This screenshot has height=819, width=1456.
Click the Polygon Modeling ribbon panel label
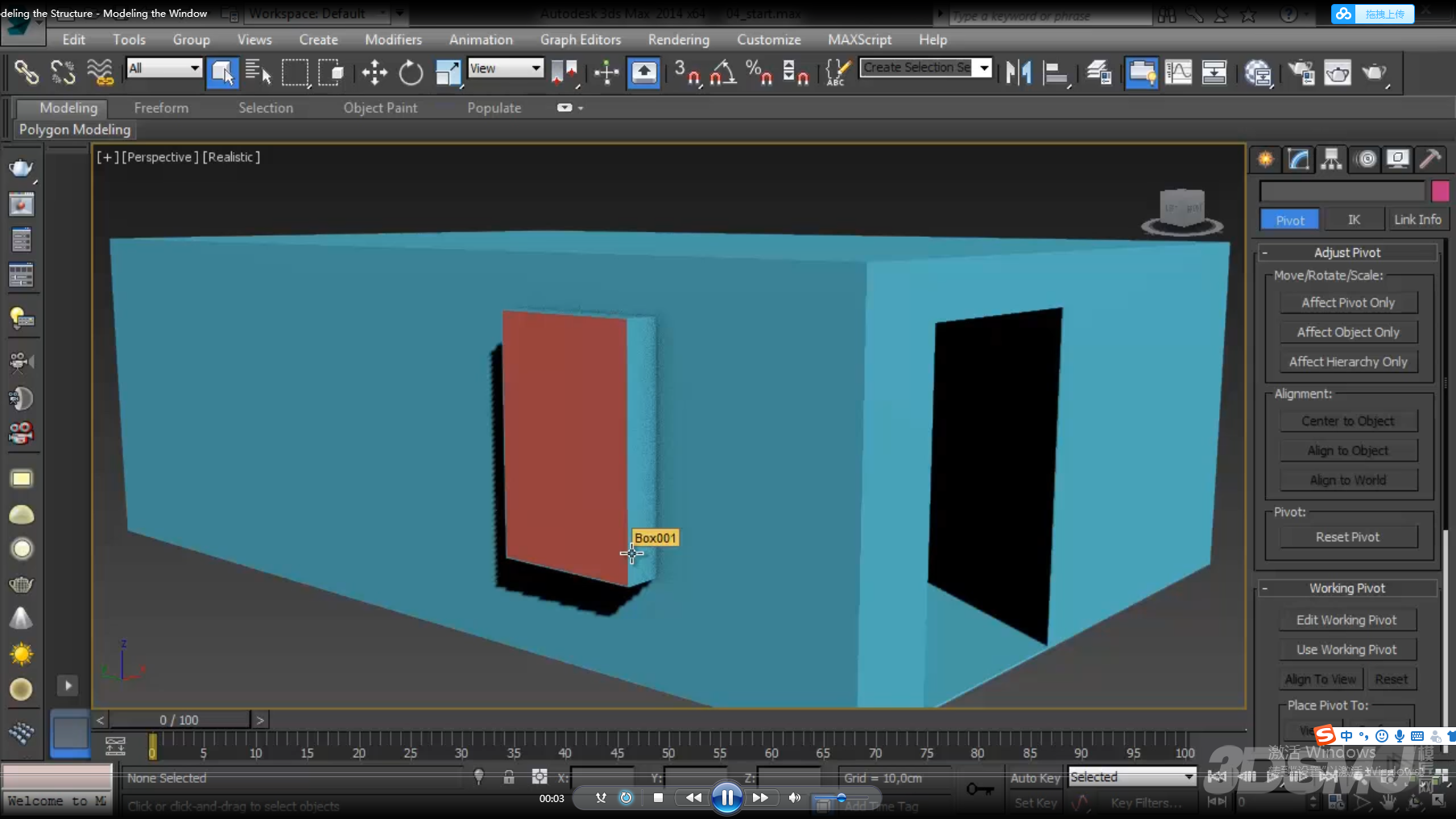coord(75,130)
